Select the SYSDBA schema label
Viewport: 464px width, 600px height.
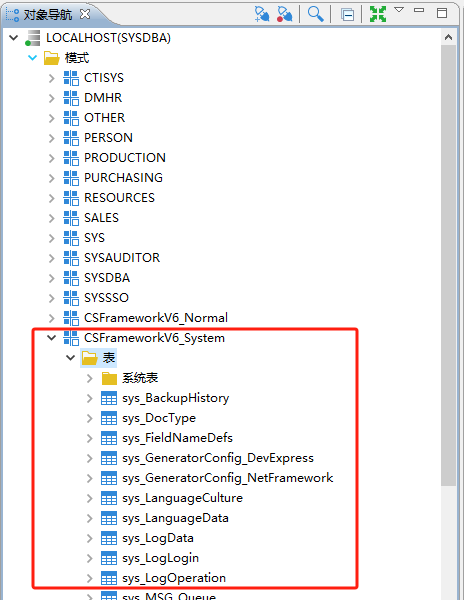(x=107, y=278)
